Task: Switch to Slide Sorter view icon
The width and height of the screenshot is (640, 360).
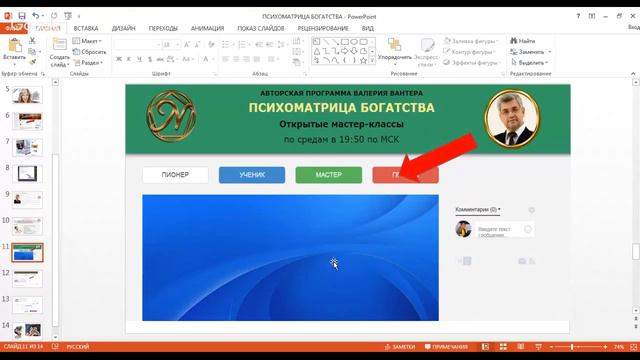Action: [x=503, y=347]
